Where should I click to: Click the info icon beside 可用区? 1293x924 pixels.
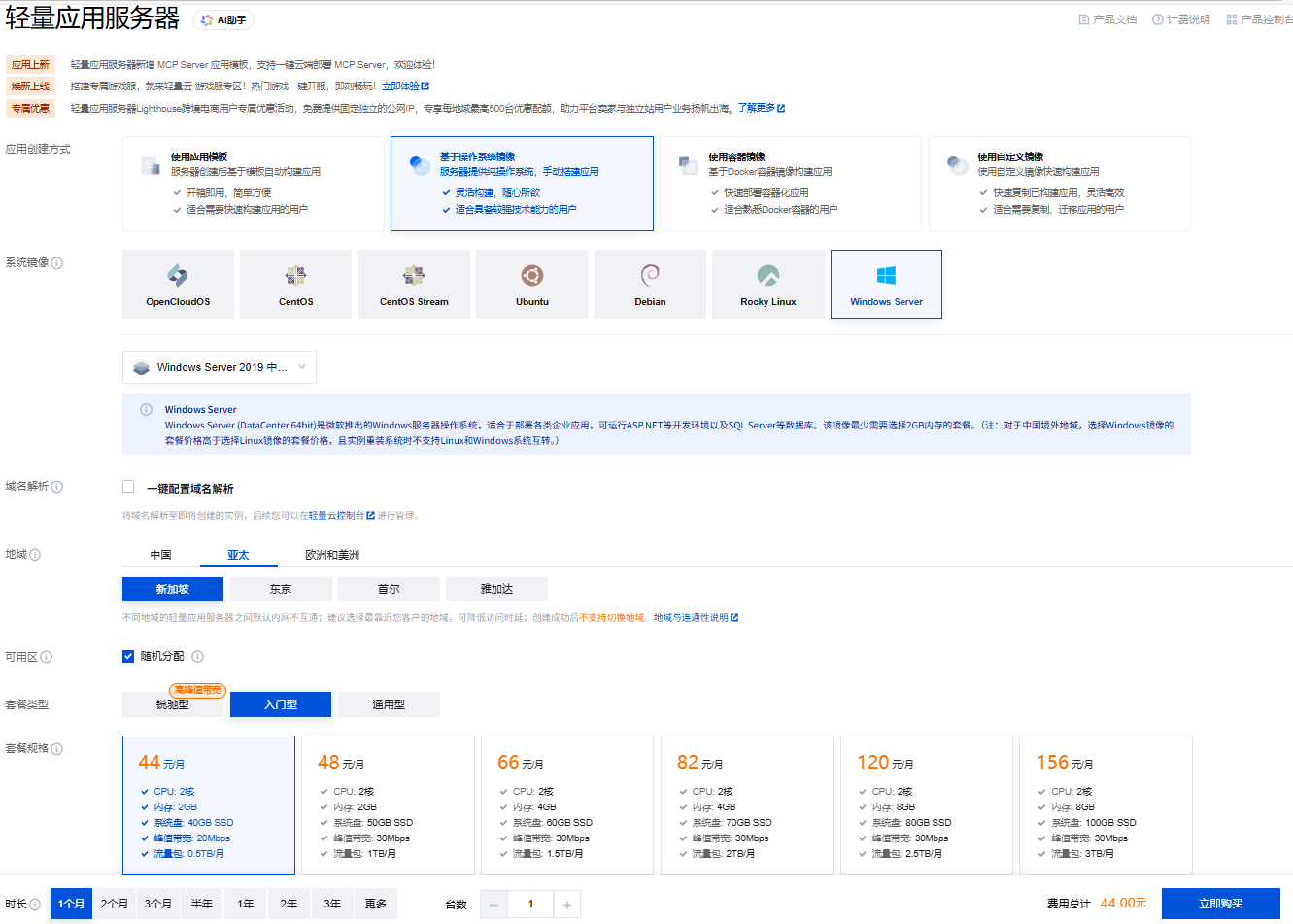pyautogui.click(x=47, y=657)
